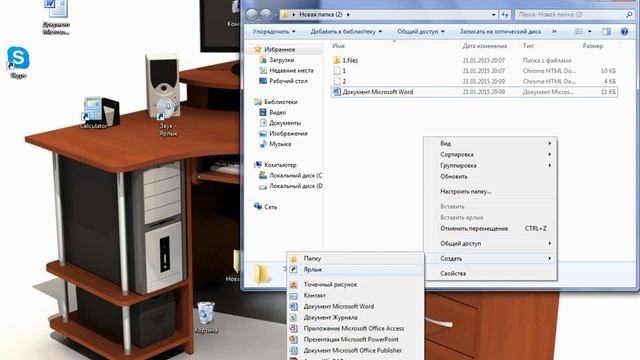Open the address bar history dropdown
The width and height of the screenshot is (640, 360).
pos(493,15)
